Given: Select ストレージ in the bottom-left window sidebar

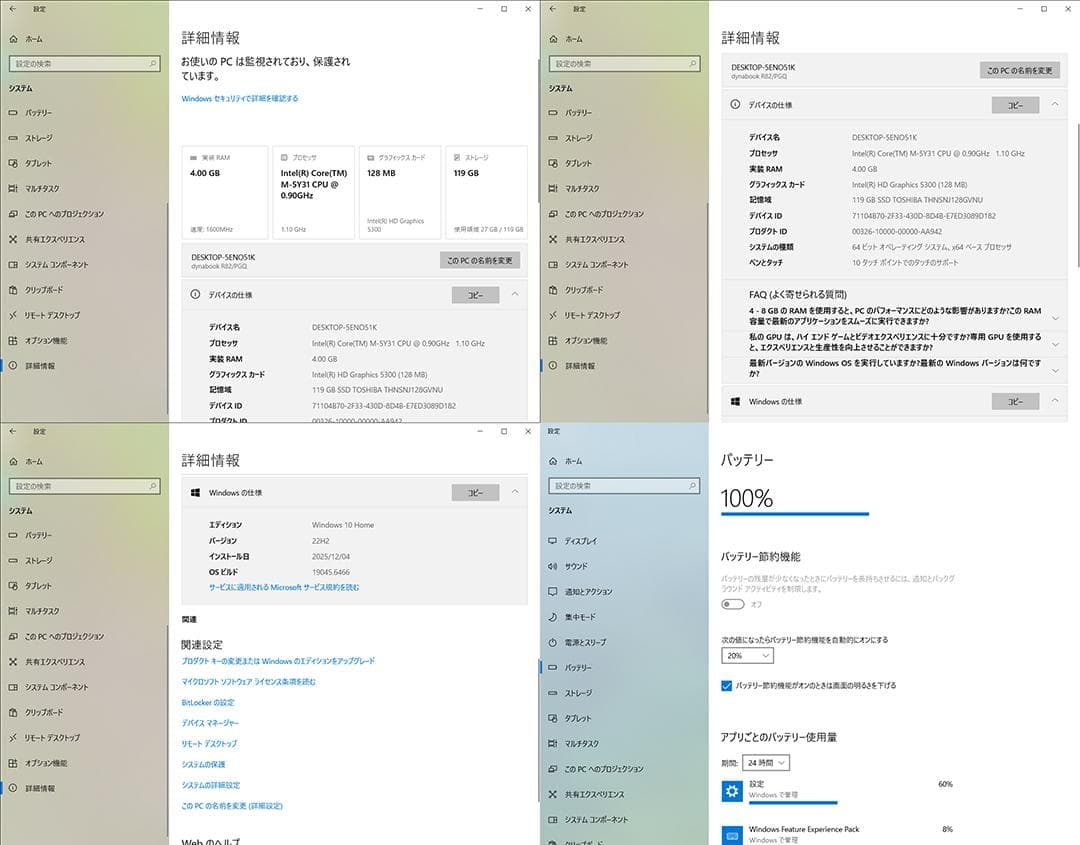Looking at the screenshot, I should (30, 561).
